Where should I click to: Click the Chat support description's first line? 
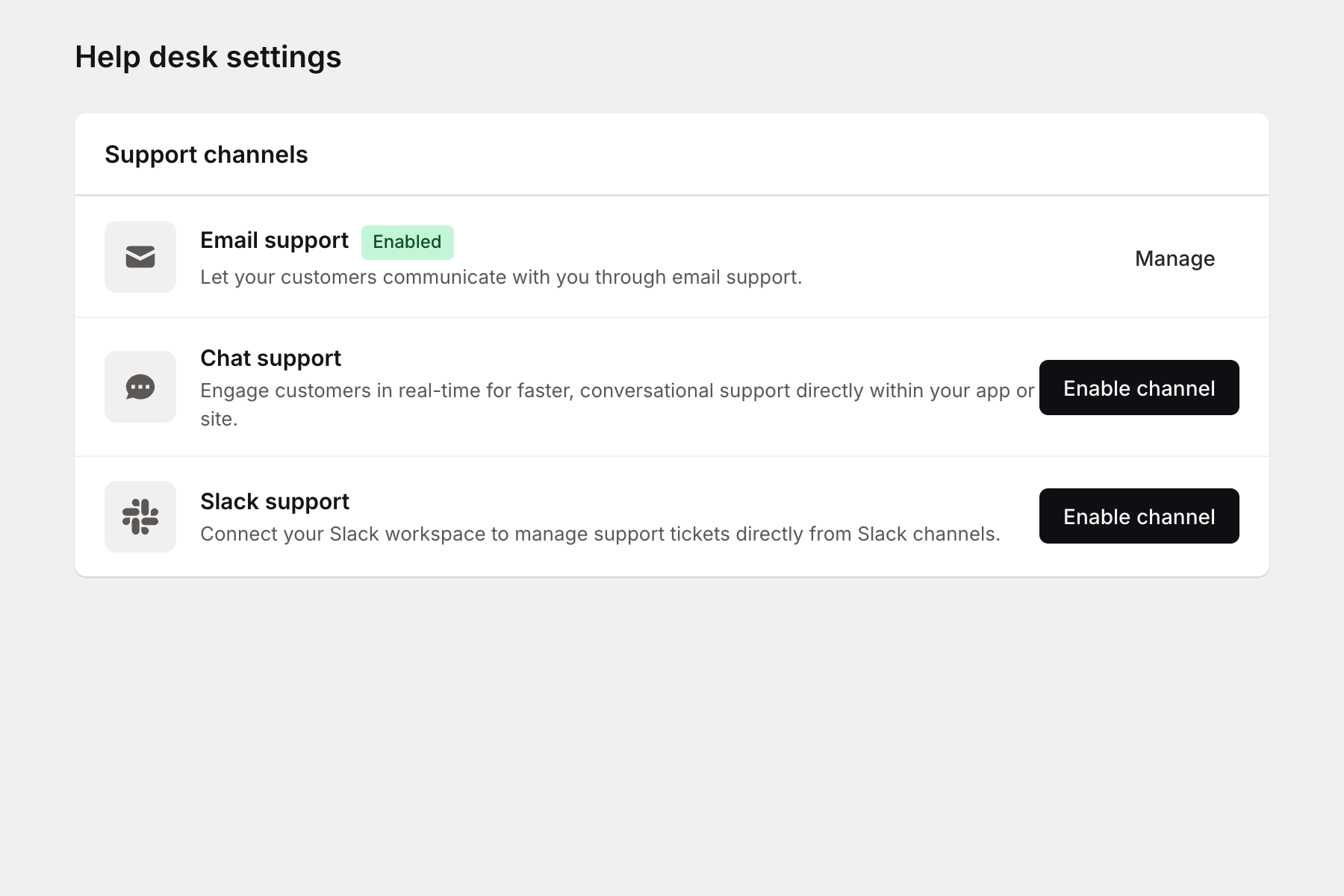click(617, 391)
